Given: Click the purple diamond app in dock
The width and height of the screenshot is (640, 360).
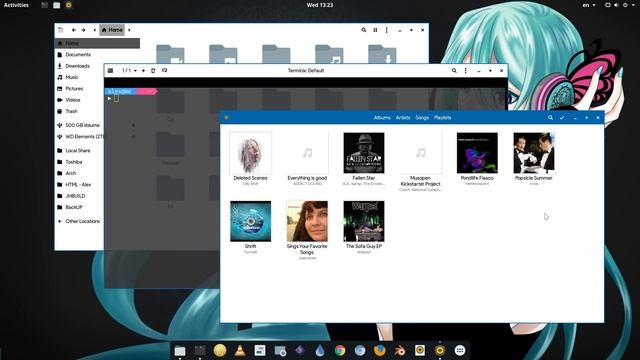Looking at the screenshot, I should [x=300, y=350].
